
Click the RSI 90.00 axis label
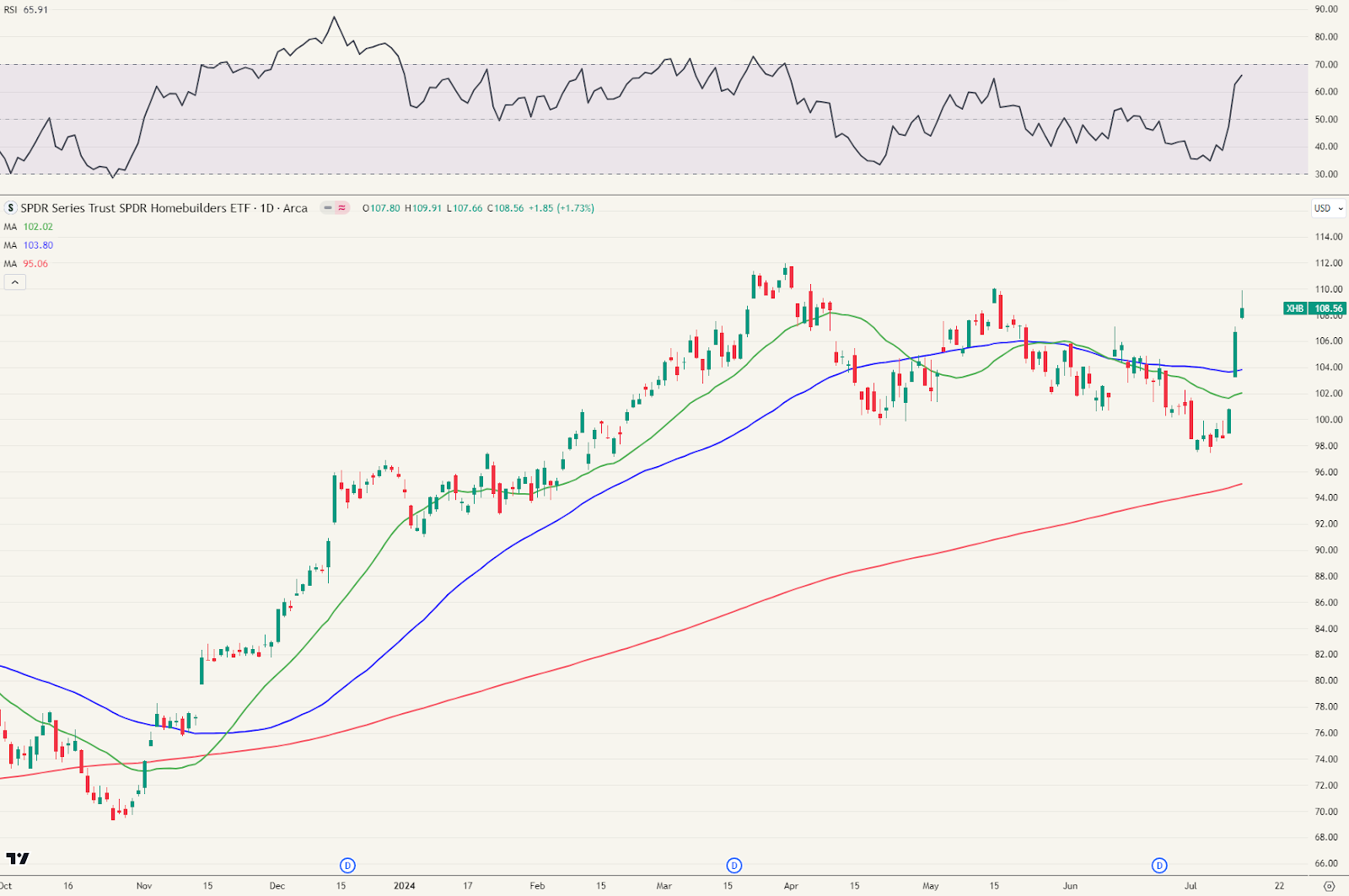pyautogui.click(x=1326, y=9)
